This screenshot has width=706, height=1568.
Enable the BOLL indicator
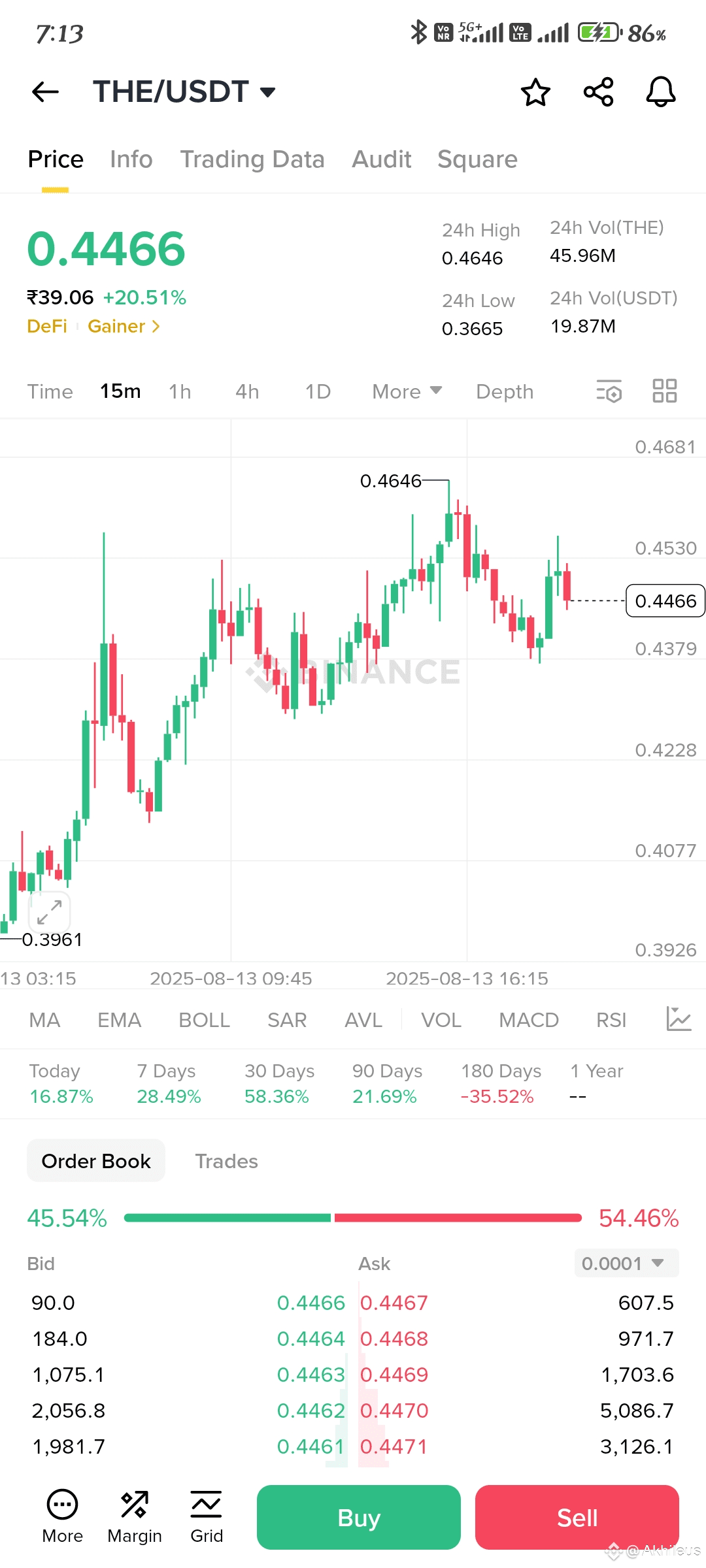pyautogui.click(x=204, y=1020)
